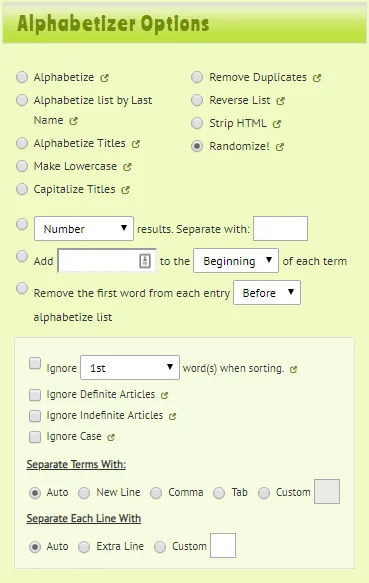Open Capitalize Titles external link icon
The width and height of the screenshot is (369, 583).
126,190
